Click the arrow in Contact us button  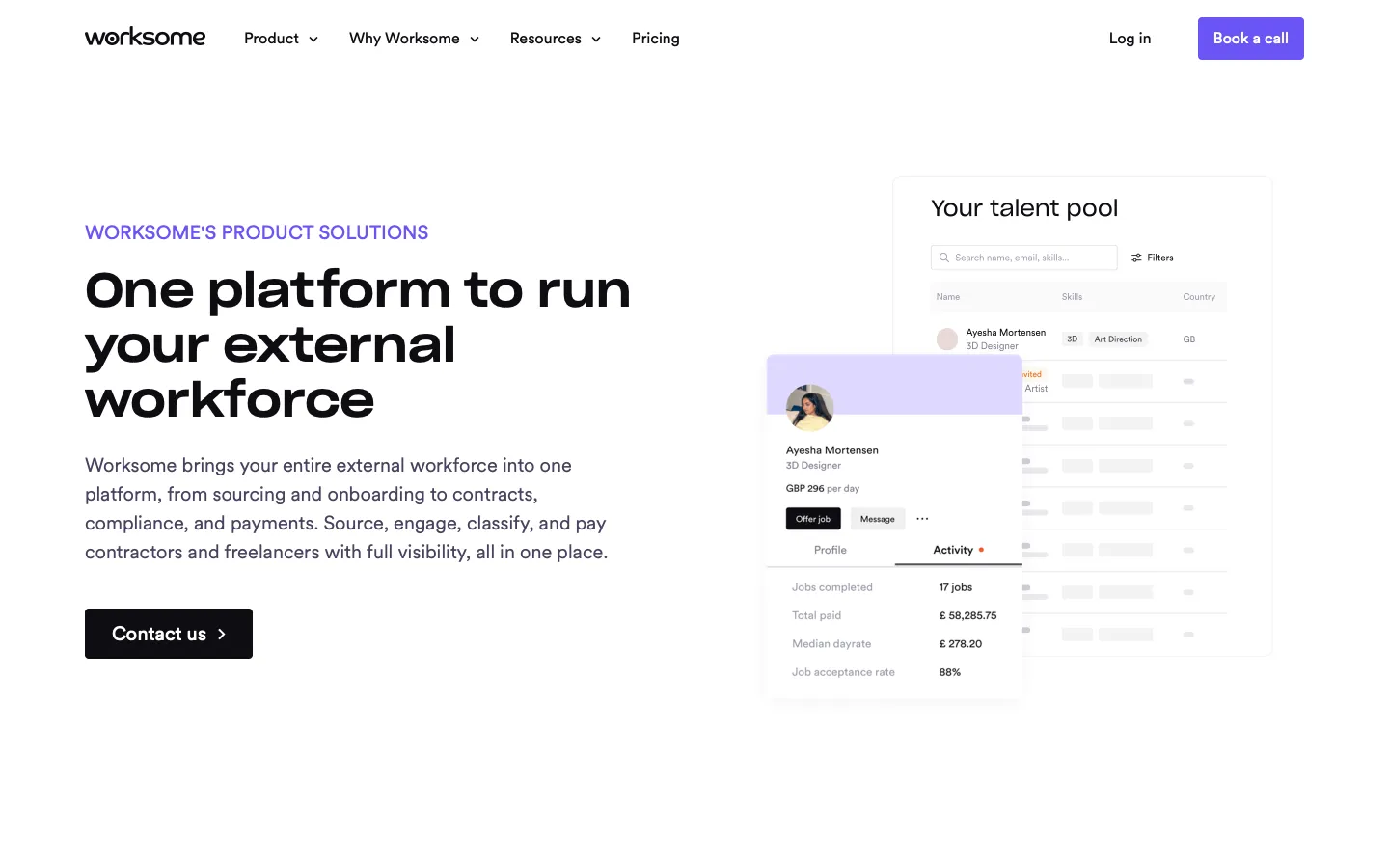coord(222,635)
